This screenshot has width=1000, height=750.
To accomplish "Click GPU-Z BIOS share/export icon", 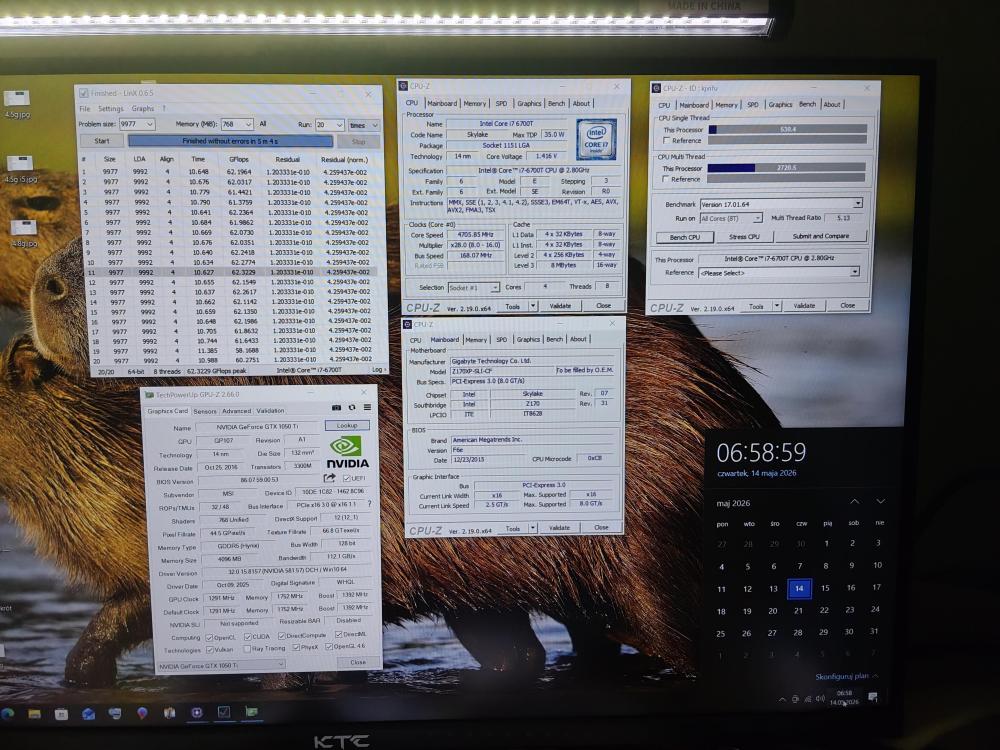I will 329,478.
